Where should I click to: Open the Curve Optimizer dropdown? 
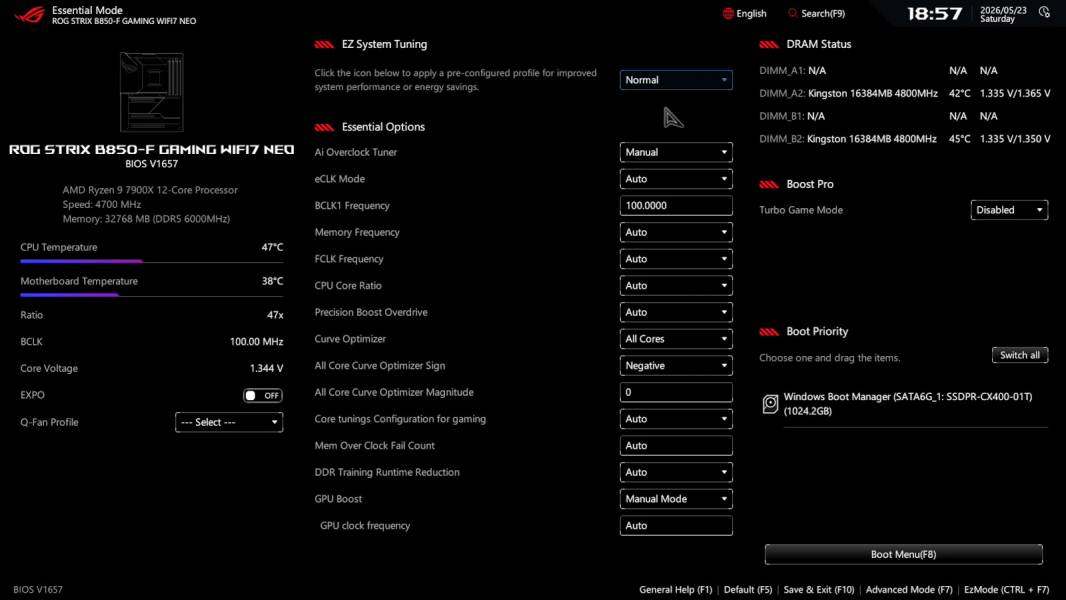tap(676, 338)
